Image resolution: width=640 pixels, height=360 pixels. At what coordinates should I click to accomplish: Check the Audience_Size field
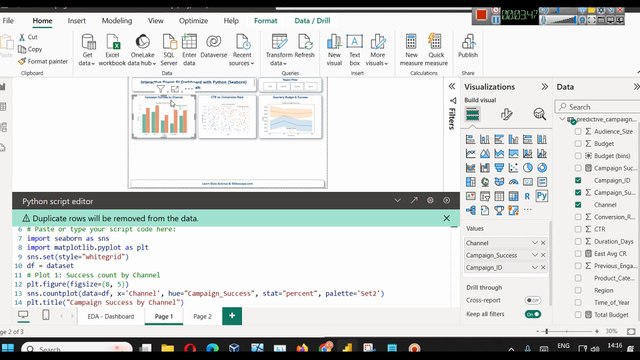click(578, 131)
